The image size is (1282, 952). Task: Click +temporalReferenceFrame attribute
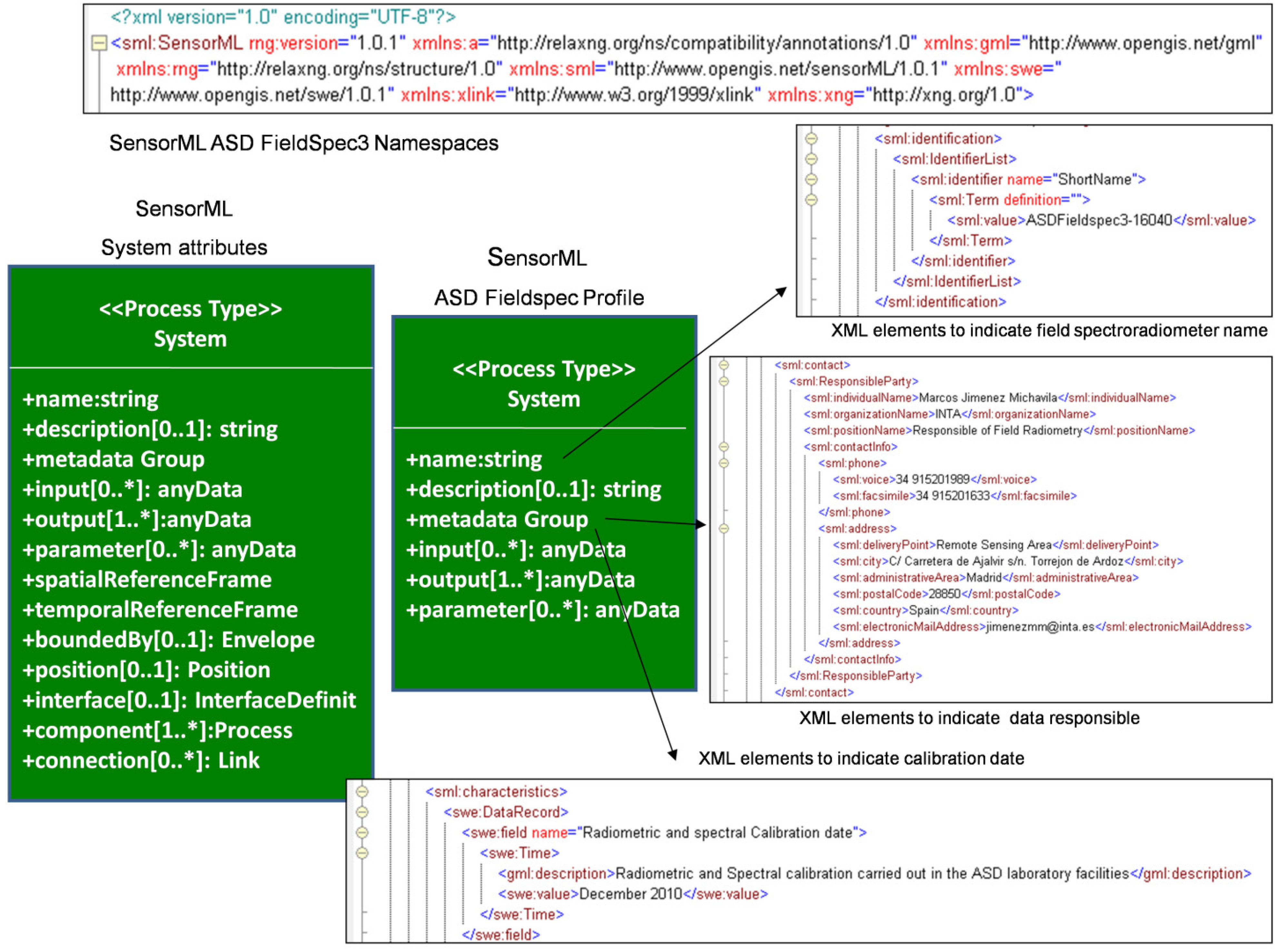click(160, 610)
